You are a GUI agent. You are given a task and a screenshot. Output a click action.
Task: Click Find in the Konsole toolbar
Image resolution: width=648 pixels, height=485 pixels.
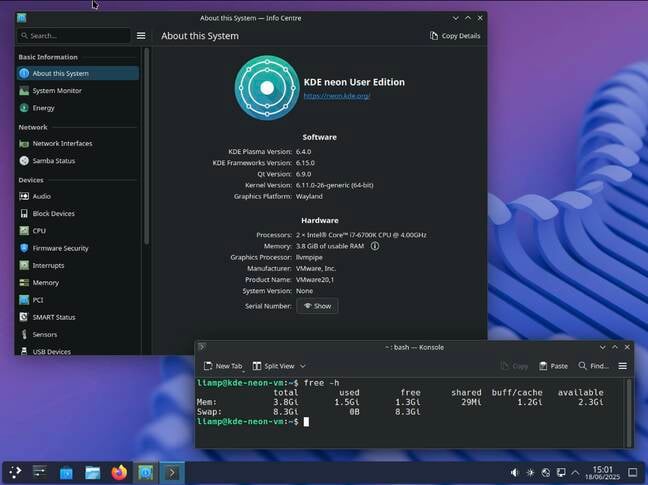point(594,366)
